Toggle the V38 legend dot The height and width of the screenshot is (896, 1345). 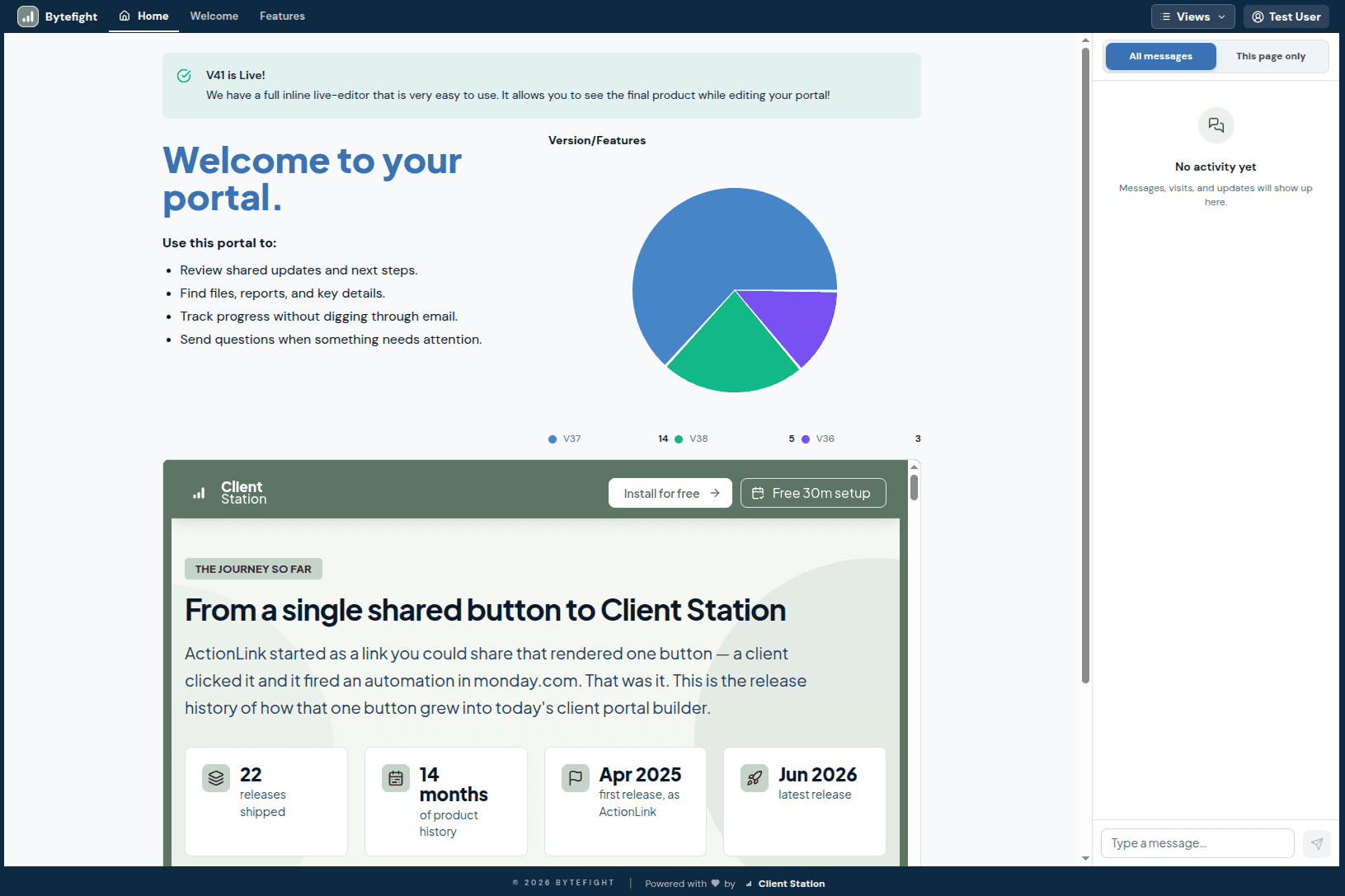(x=679, y=439)
